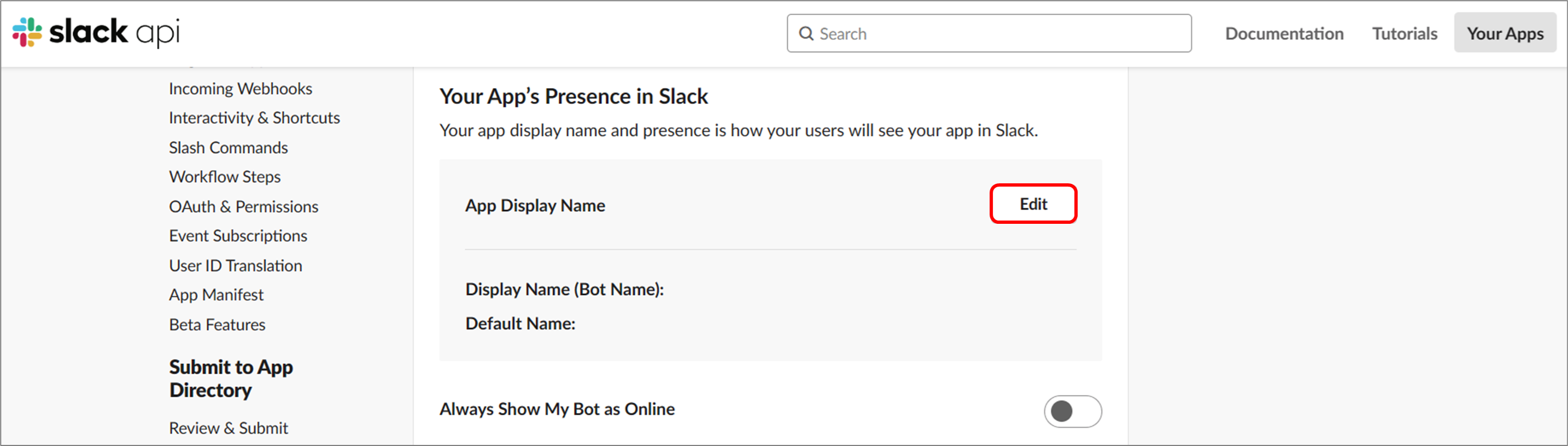Open Interactivity & Shortcuts settings
This screenshot has height=446, width=1568.
tap(254, 118)
